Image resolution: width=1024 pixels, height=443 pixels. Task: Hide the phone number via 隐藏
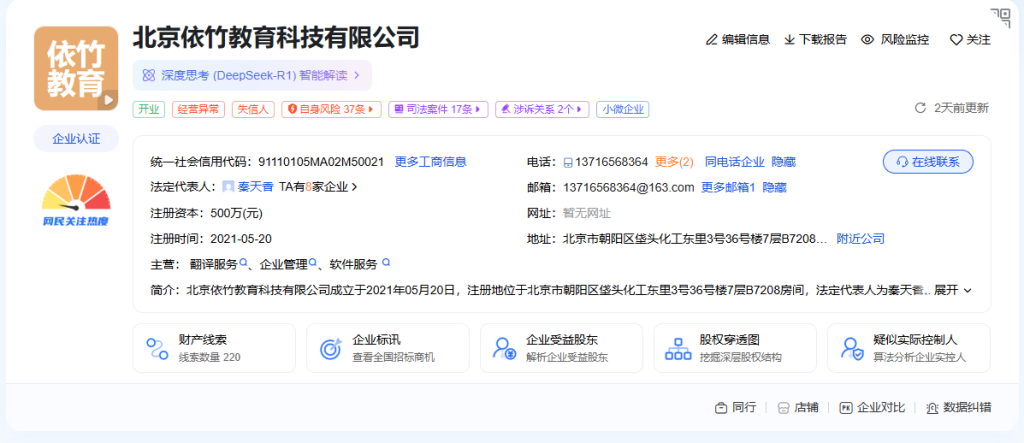pos(784,162)
